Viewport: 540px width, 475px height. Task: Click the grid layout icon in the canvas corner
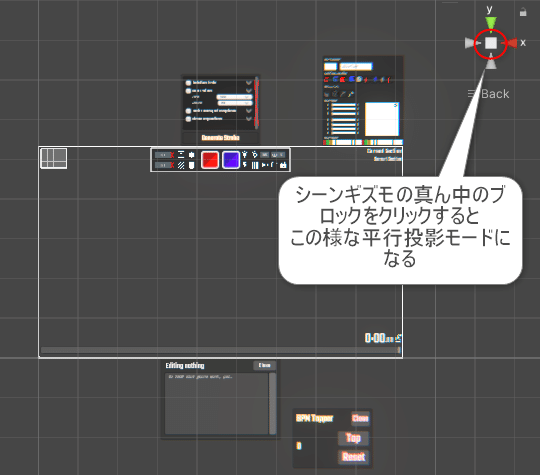[54, 158]
